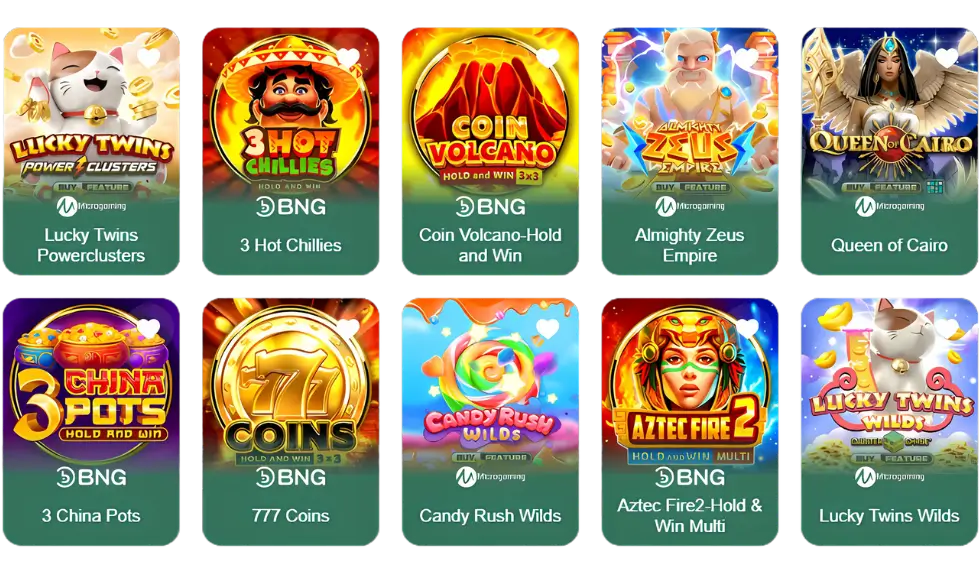Open Queen of Cairo game image
Viewport: 980px width, 580px height.
(x=889, y=111)
